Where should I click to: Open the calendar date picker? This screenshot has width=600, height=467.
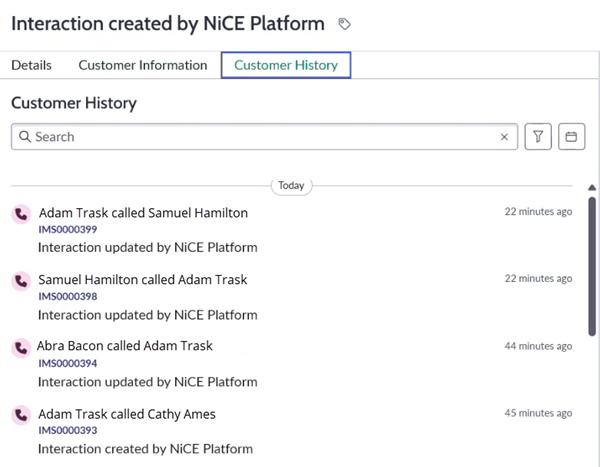[x=571, y=137]
